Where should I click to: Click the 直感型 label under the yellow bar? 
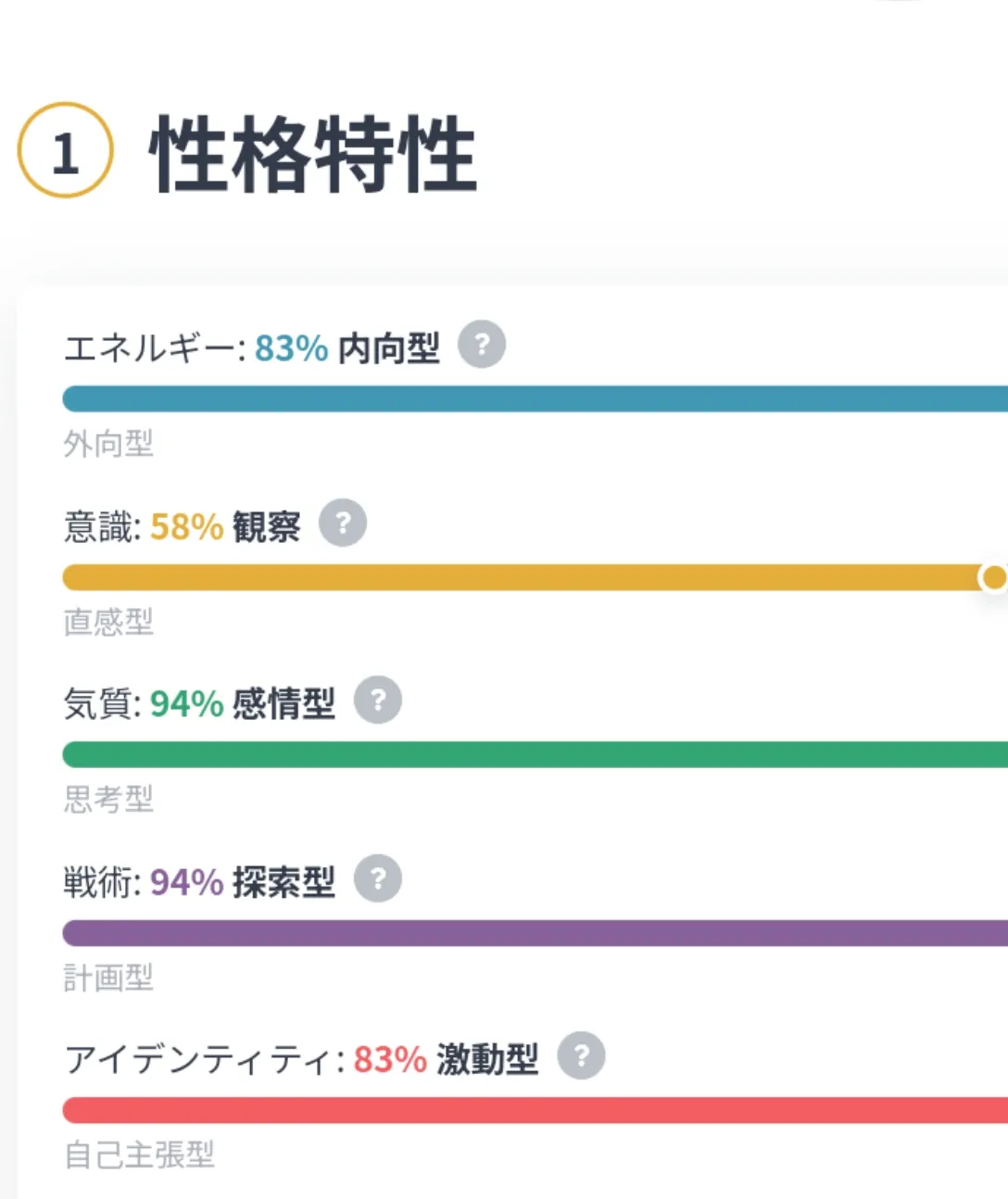(x=108, y=622)
